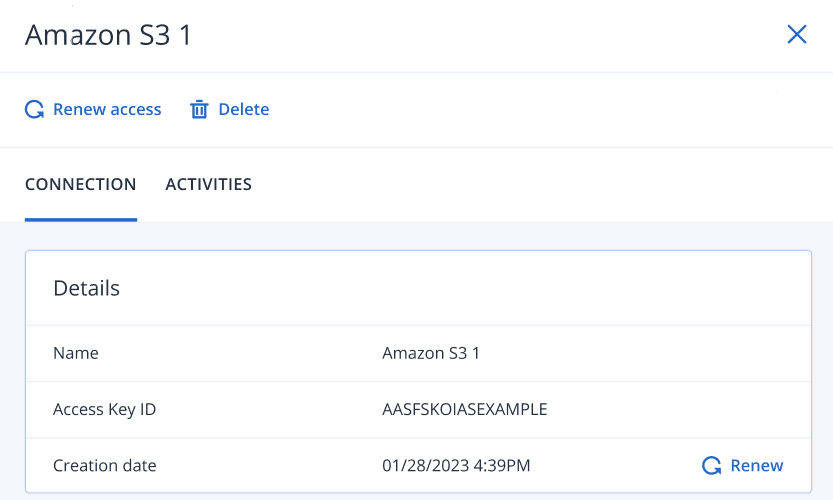Click the blue underline beneath CONNECTION tab

pos(81,219)
